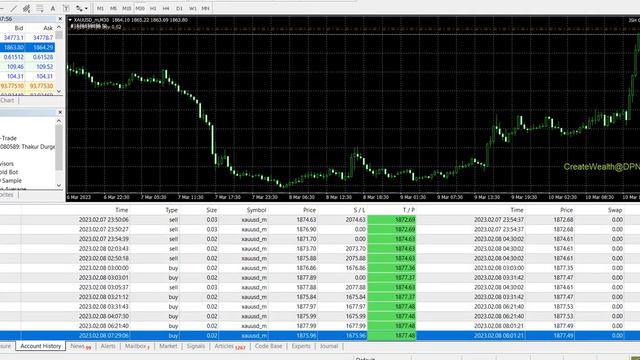The height and width of the screenshot is (360, 640).
Task: Select Market Watch row with bid 0.61512
Action: 27,57
